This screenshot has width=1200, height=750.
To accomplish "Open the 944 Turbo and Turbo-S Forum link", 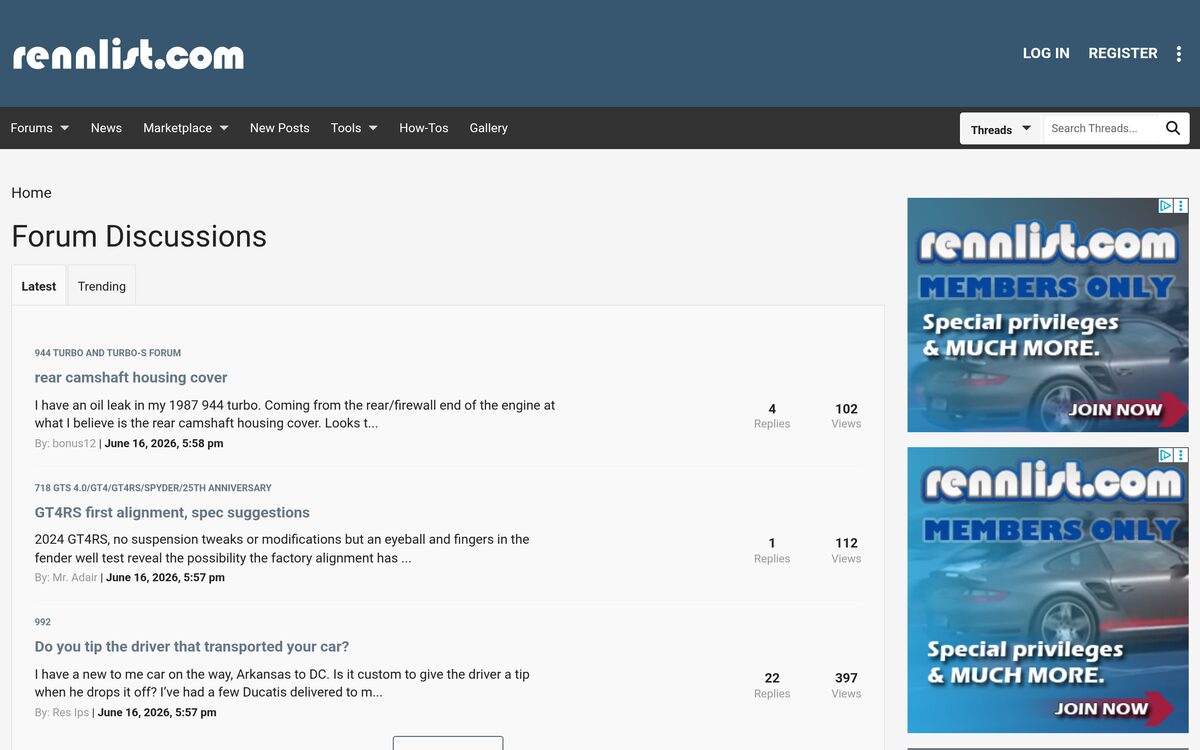I will click(x=108, y=353).
